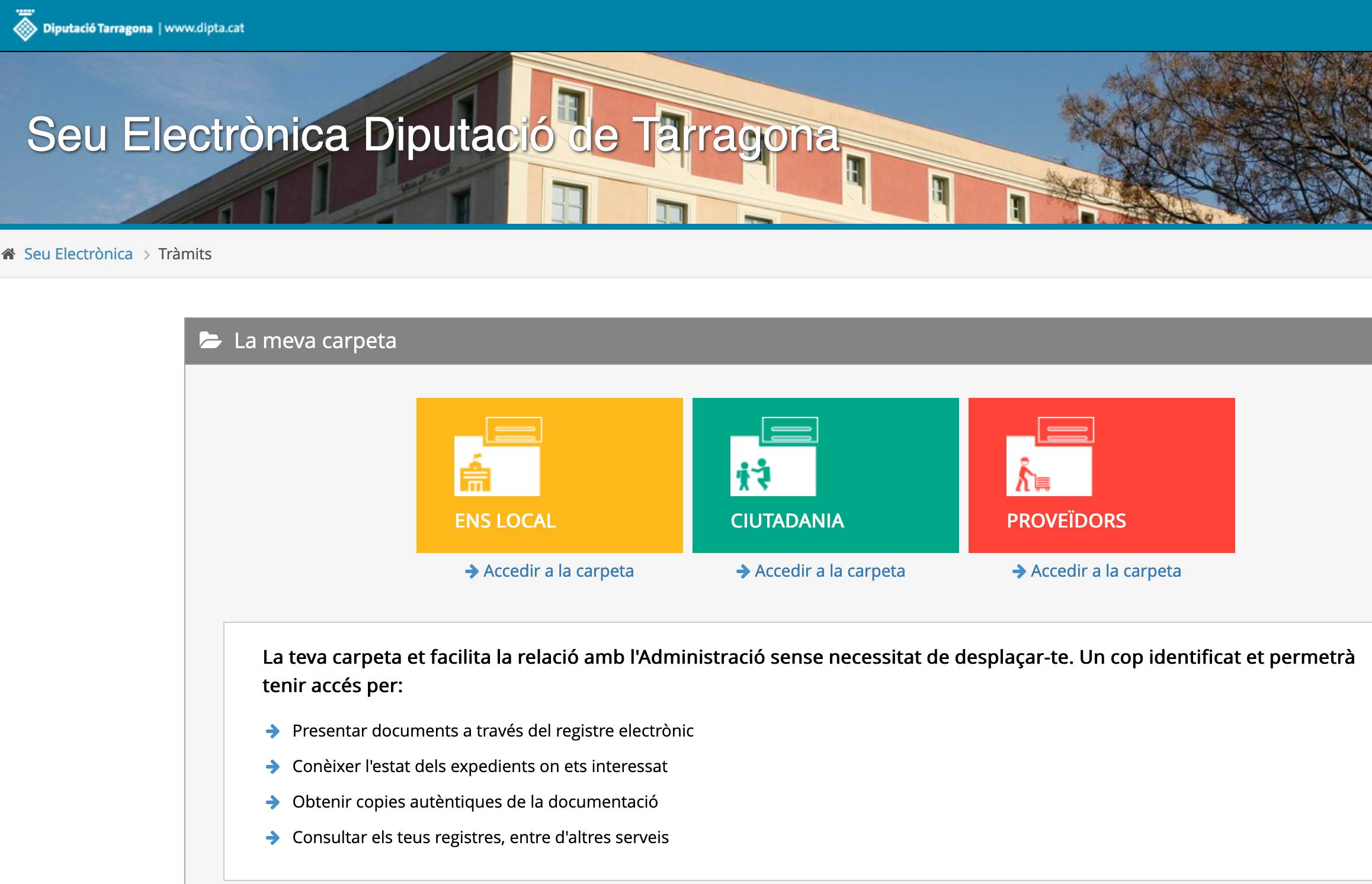The width and height of the screenshot is (1372, 884).
Task: Access folder link under Ciutadania
Action: coord(829,571)
